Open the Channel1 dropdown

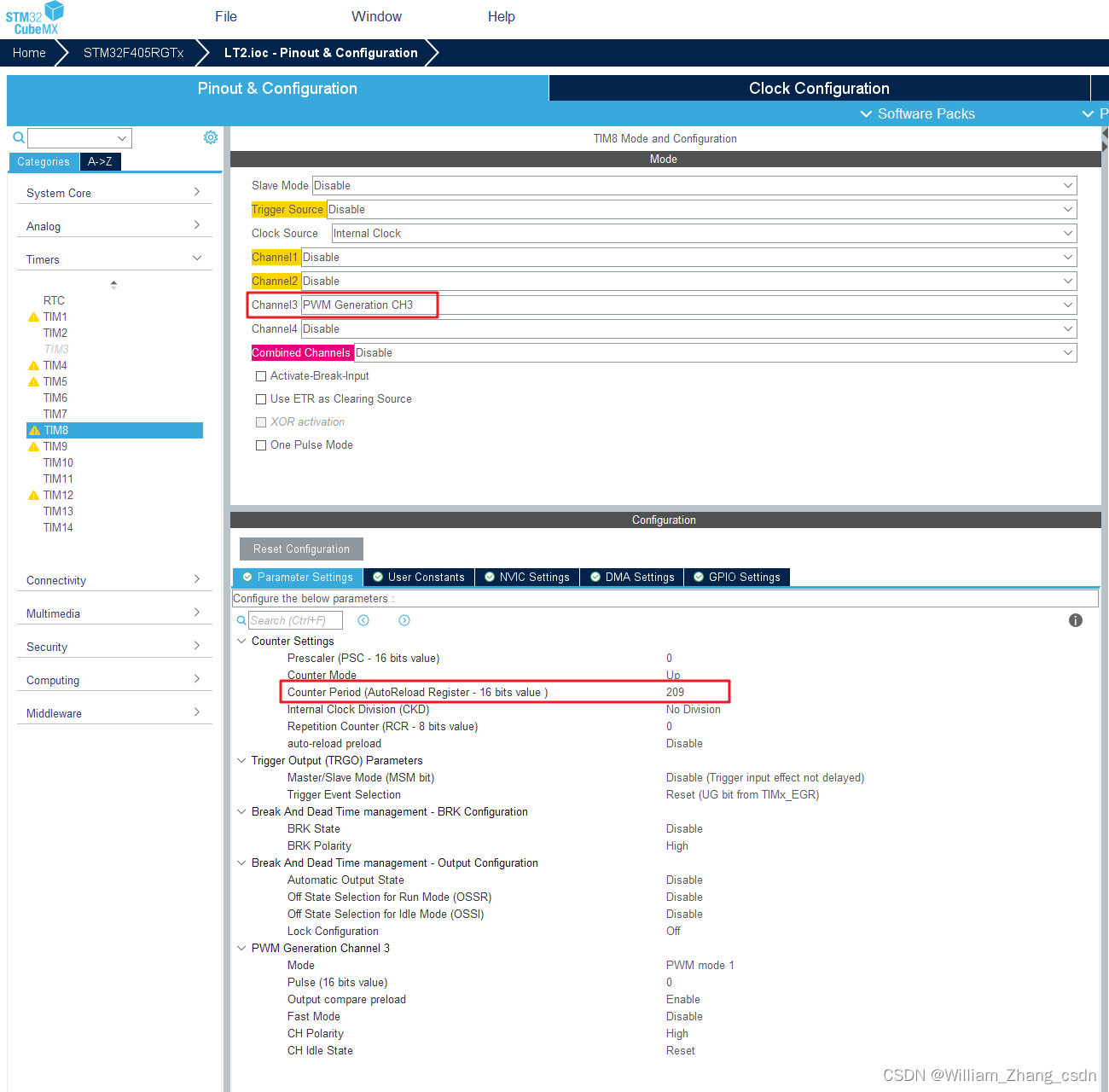(x=689, y=257)
